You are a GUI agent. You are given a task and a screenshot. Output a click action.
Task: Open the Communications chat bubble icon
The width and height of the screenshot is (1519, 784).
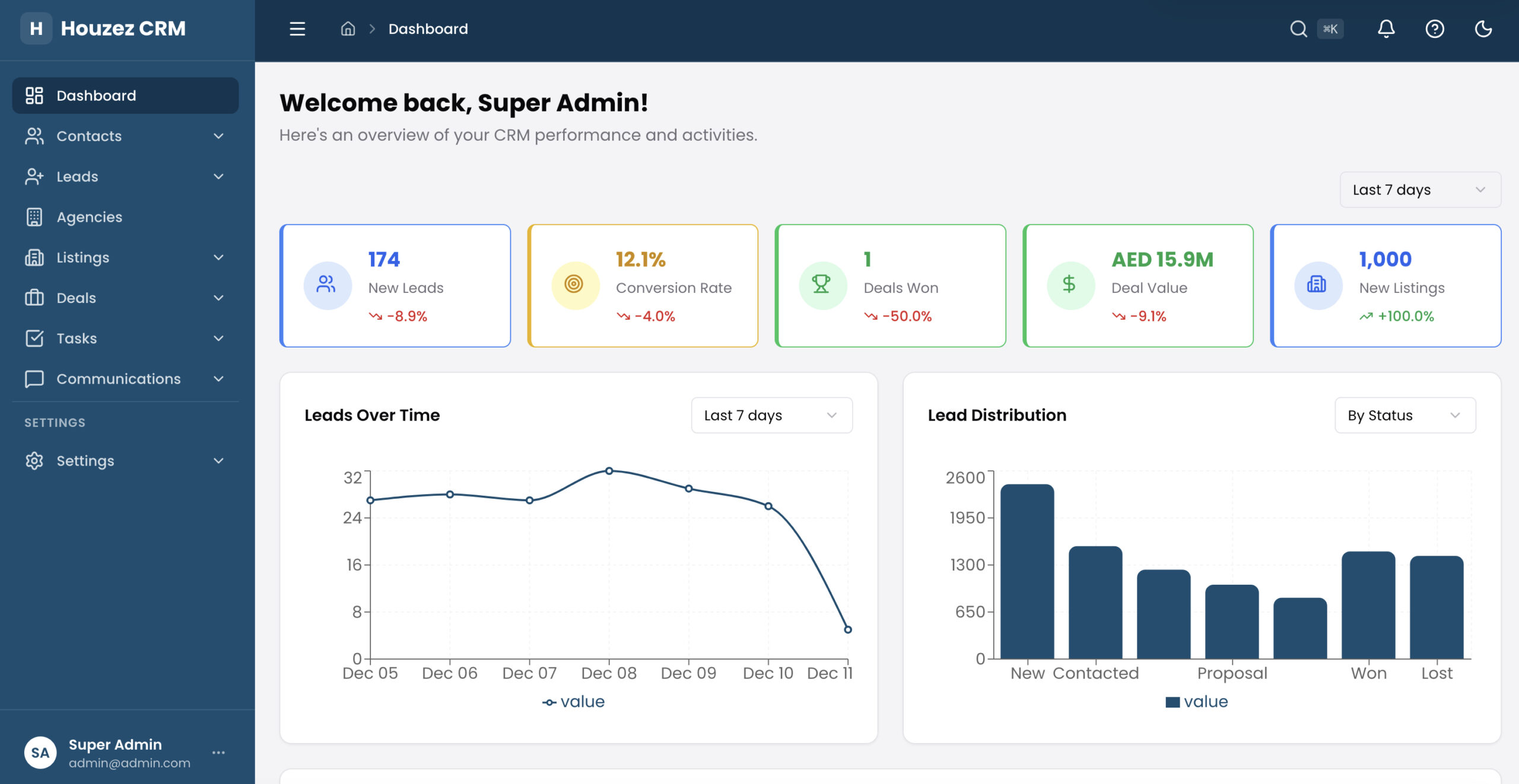(x=35, y=378)
